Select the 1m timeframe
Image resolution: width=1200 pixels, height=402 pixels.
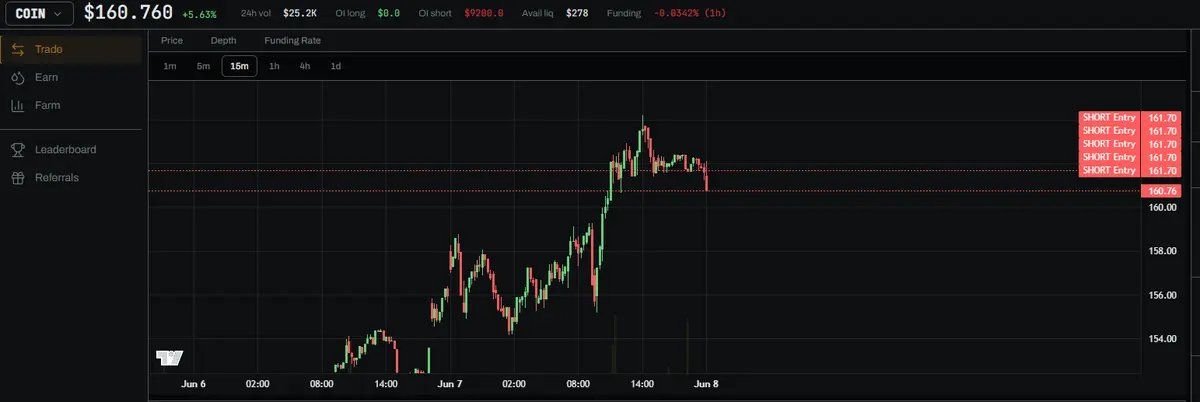click(170, 66)
